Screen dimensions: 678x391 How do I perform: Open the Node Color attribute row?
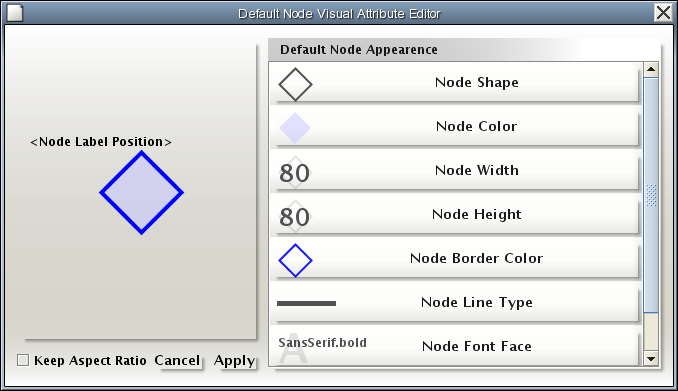(x=454, y=127)
